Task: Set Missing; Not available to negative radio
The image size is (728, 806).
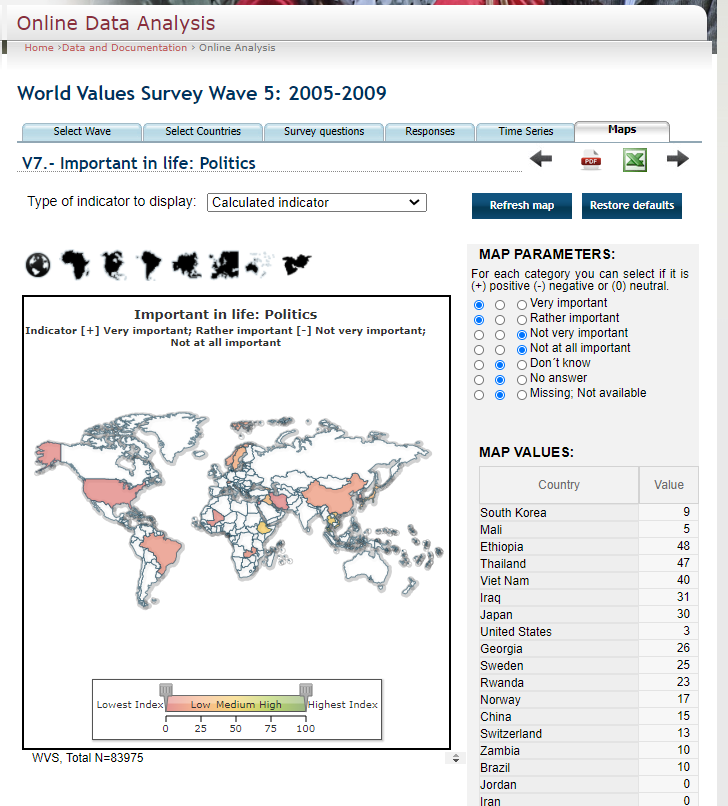Action: pos(522,395)
